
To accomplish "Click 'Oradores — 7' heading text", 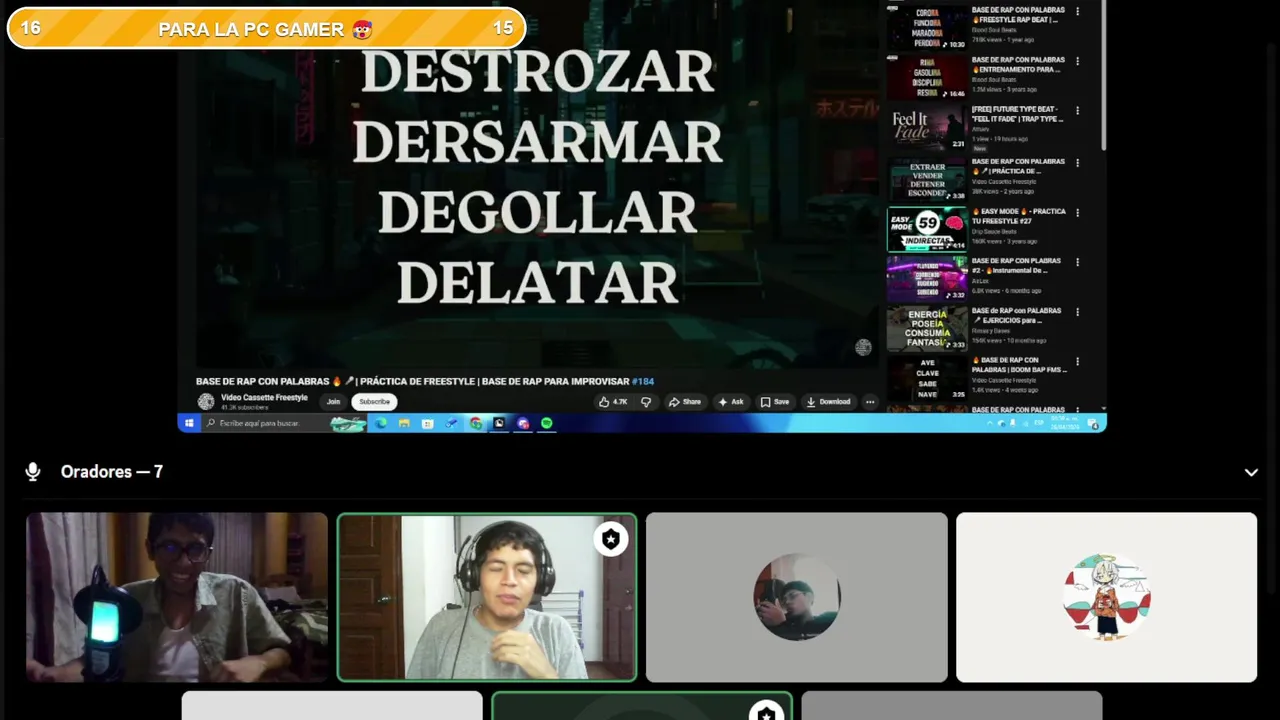I will 112,472.
